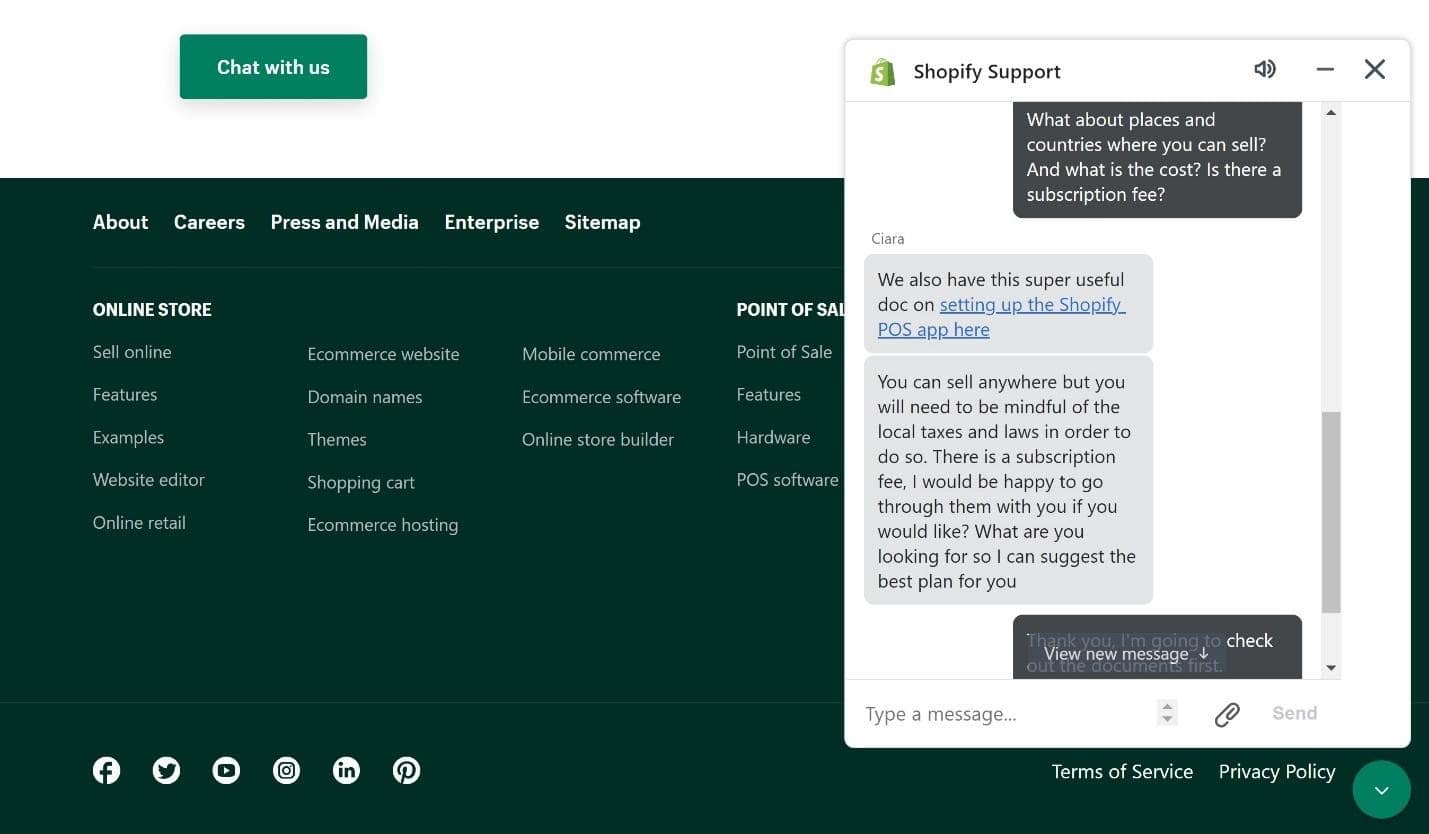Open Shopify's Twitter page icon
This screenshot has width=1429, height=834.
[x=166, y=770]
